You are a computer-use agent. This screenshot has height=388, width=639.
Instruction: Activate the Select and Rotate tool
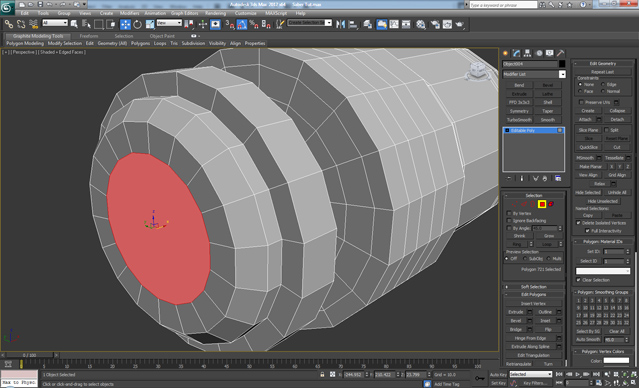click(137, 24)
